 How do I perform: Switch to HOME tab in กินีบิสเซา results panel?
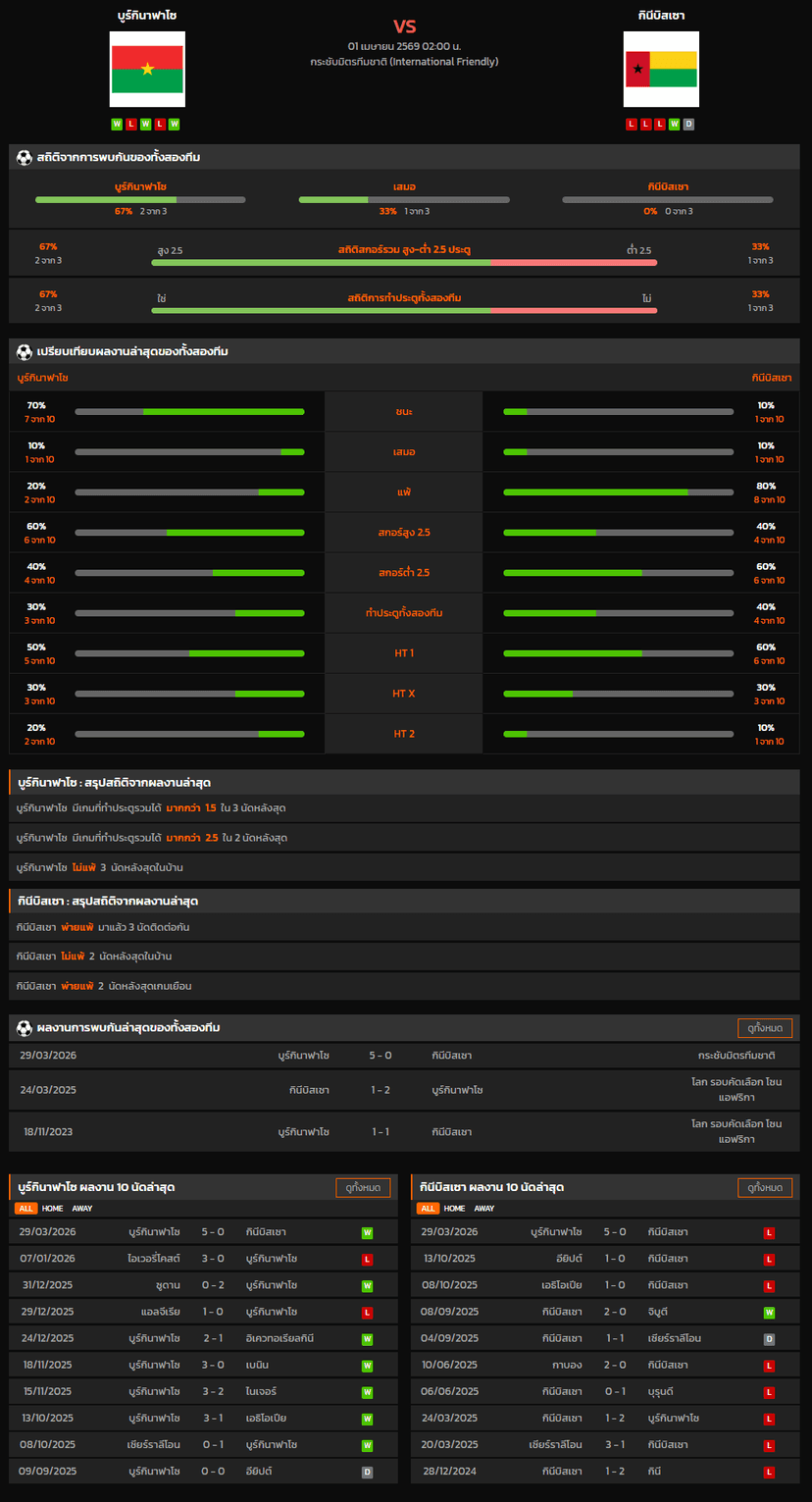(454, 1209)
